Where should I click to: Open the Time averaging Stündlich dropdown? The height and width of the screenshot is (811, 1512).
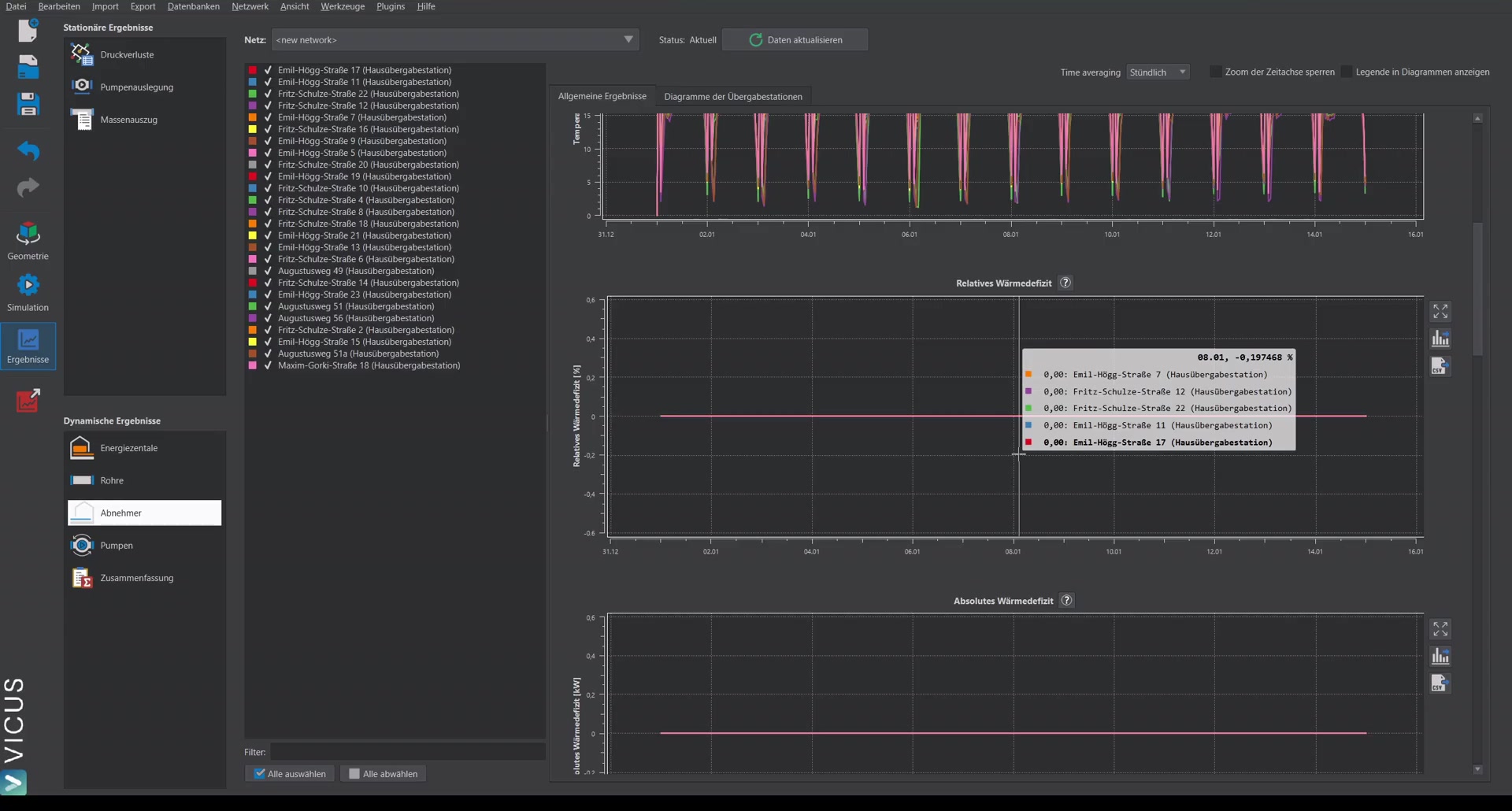(1158, 72)
